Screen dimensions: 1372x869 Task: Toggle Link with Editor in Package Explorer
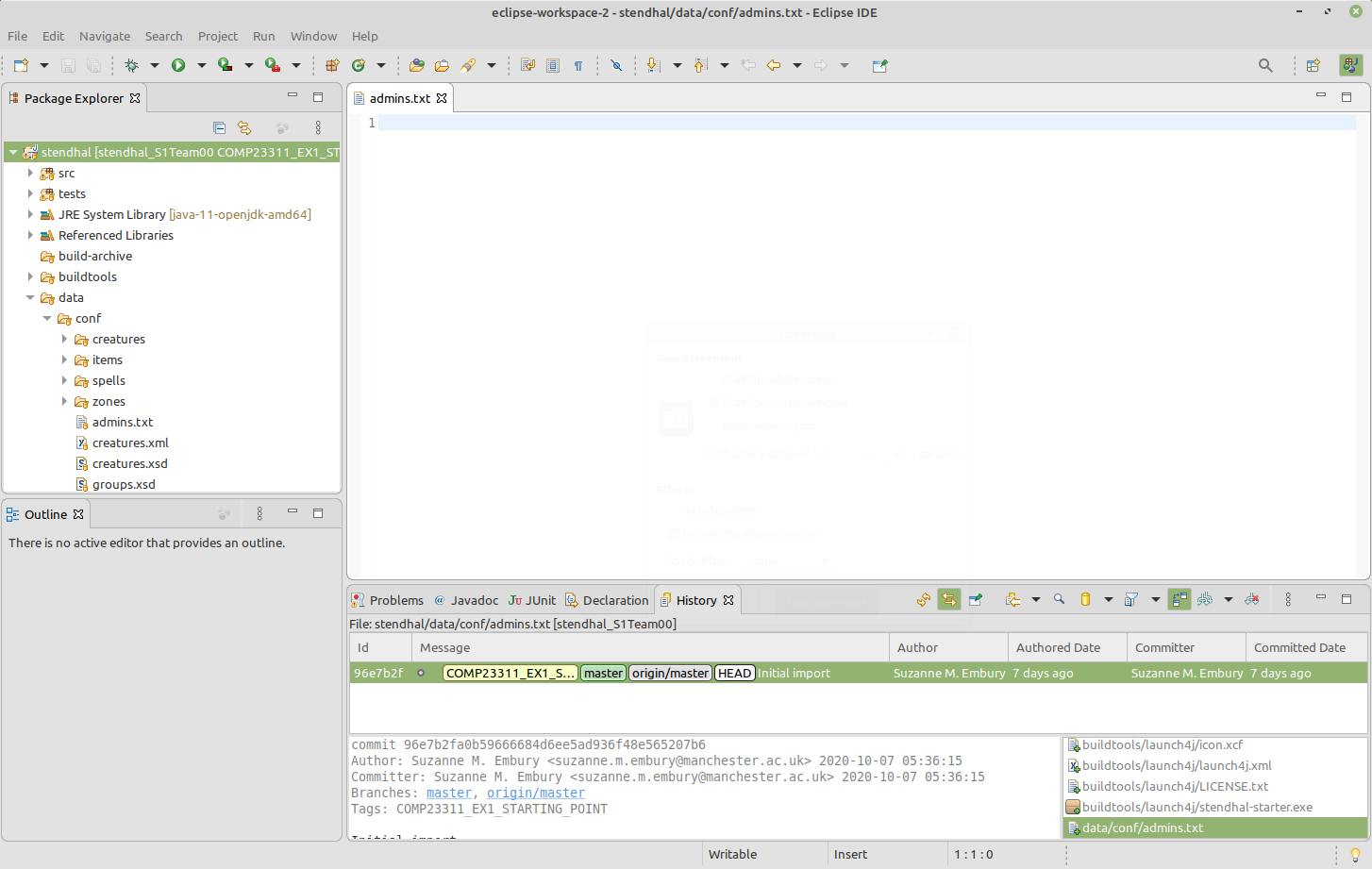point(244,127)
